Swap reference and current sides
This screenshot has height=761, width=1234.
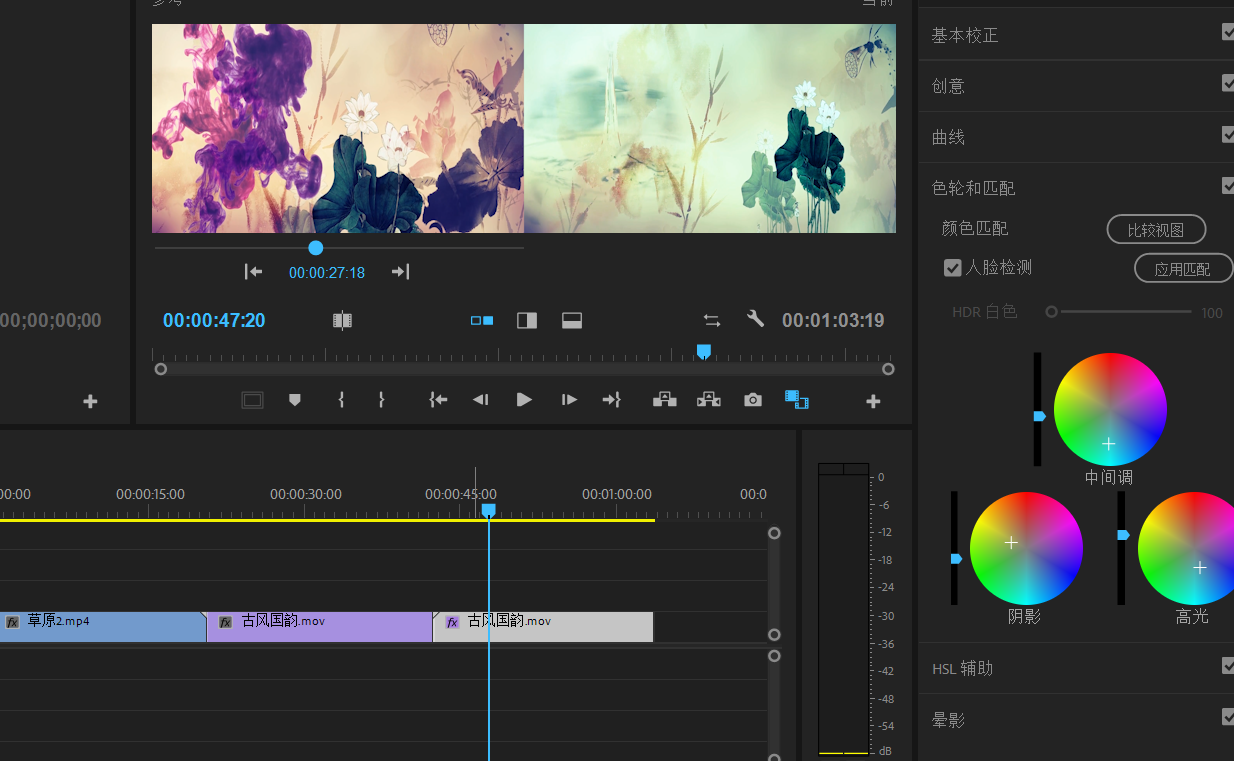coord(712,320)
